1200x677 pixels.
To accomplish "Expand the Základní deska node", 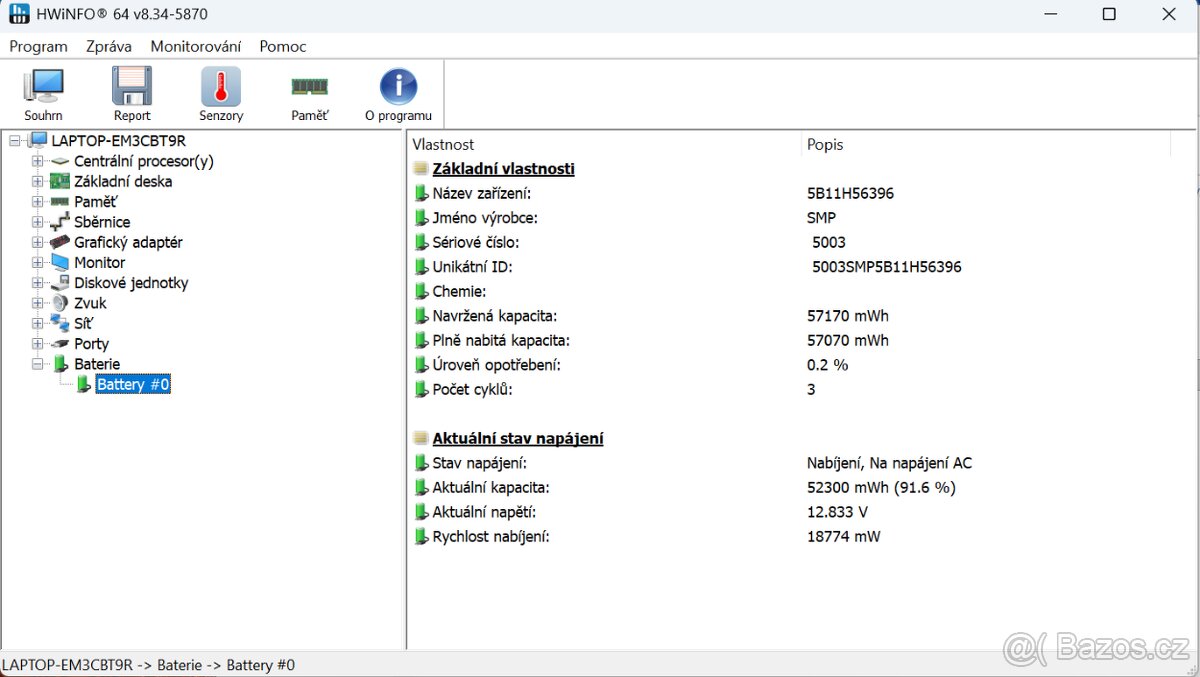I will point(38,182).
